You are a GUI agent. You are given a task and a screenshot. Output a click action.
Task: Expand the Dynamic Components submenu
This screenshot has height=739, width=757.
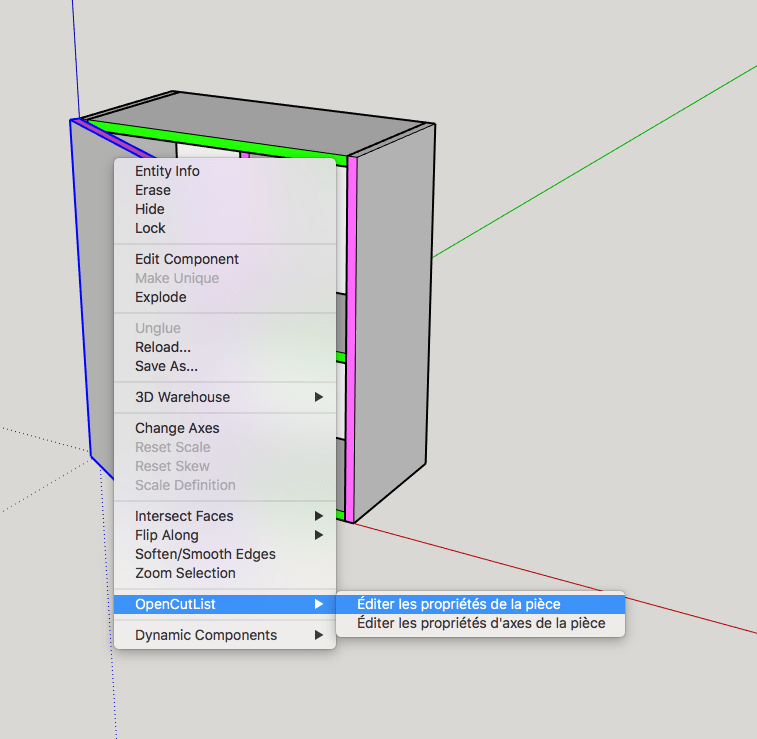tap(224, 635)
